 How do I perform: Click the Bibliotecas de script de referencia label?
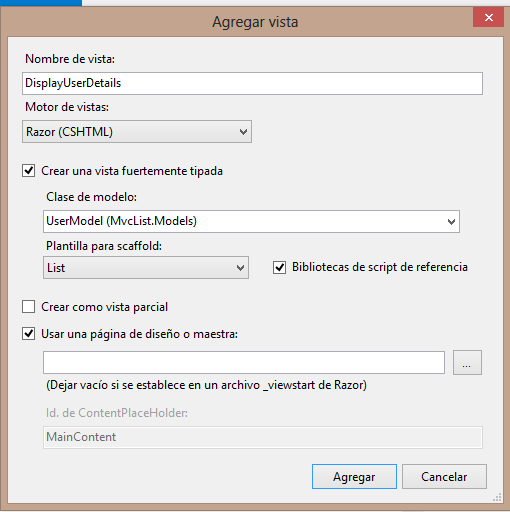coord(380,267)
